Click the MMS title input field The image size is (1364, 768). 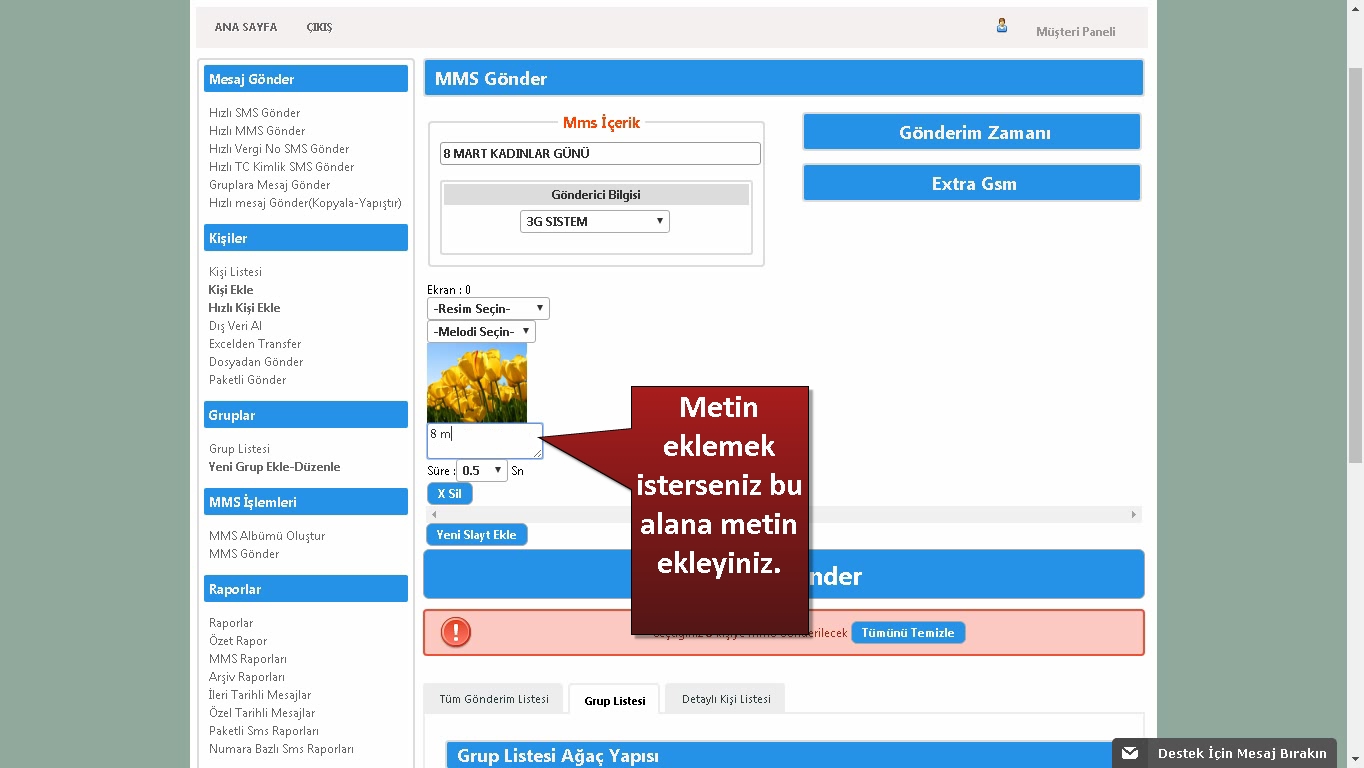[600, 153]
